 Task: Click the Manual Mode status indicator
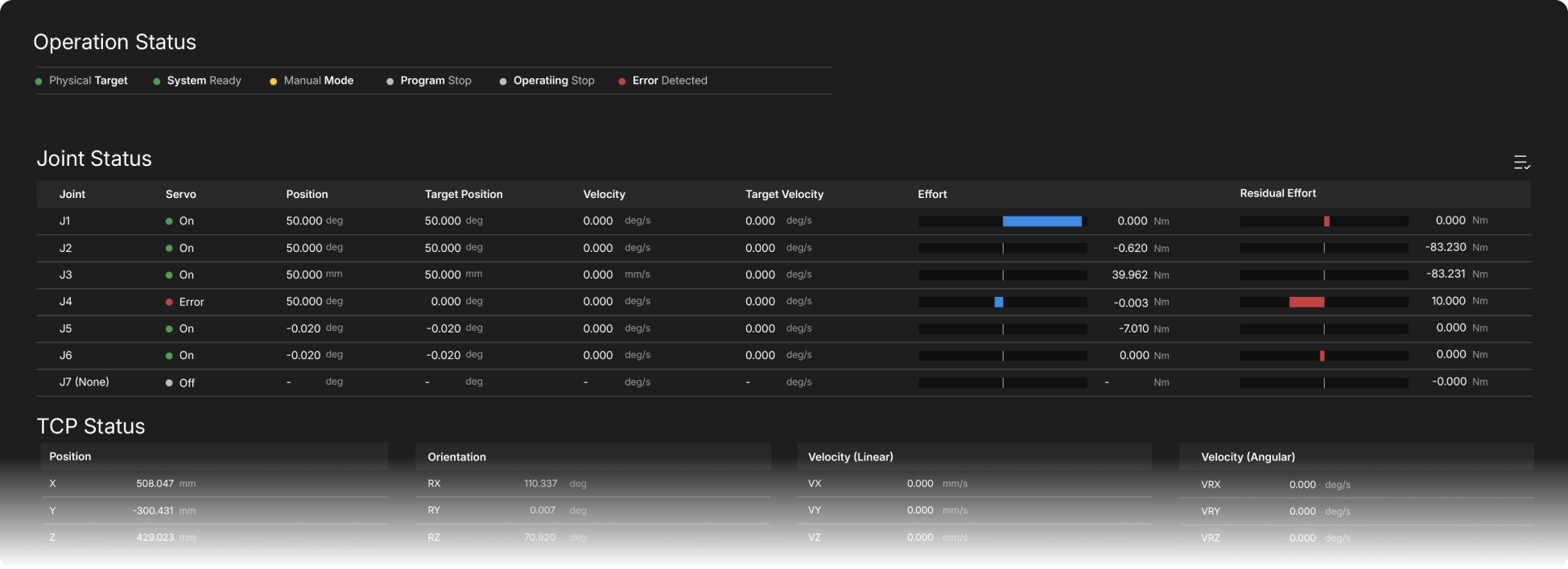tap(312, 80)
